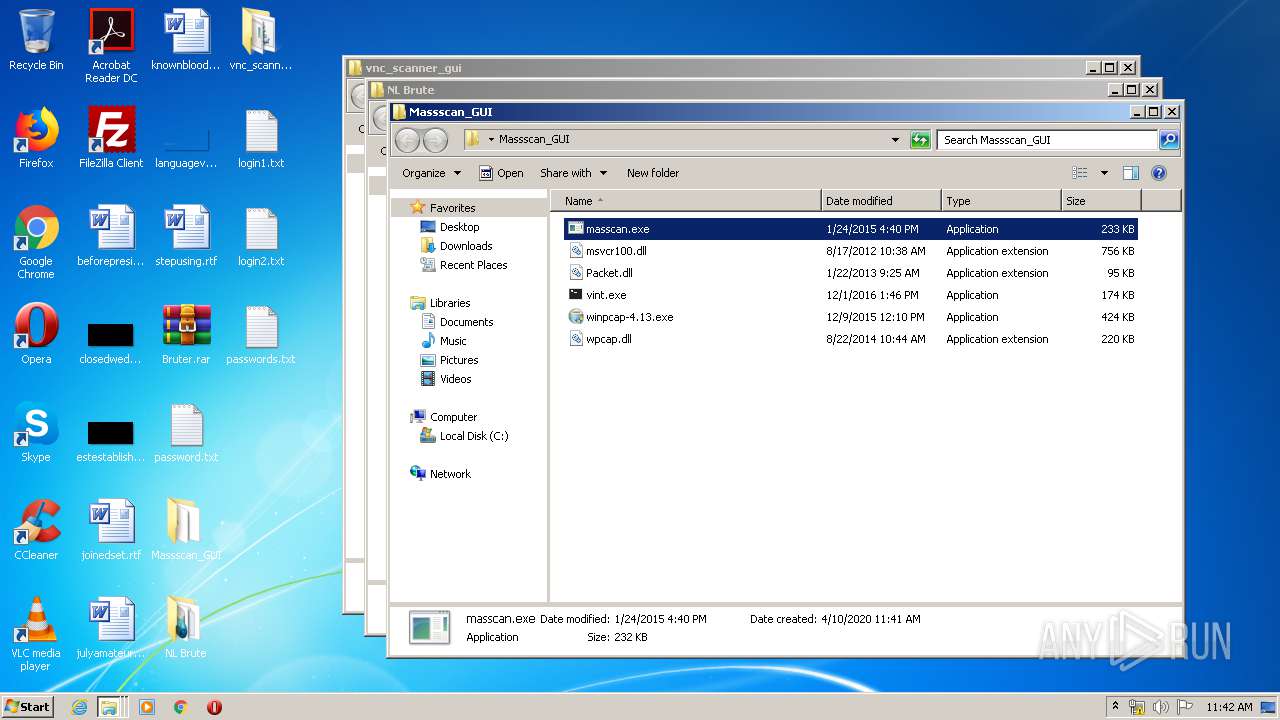The image size is (1280, 720).
Task: Select the Skype desktop shortcut
Action: coord(36,433)
